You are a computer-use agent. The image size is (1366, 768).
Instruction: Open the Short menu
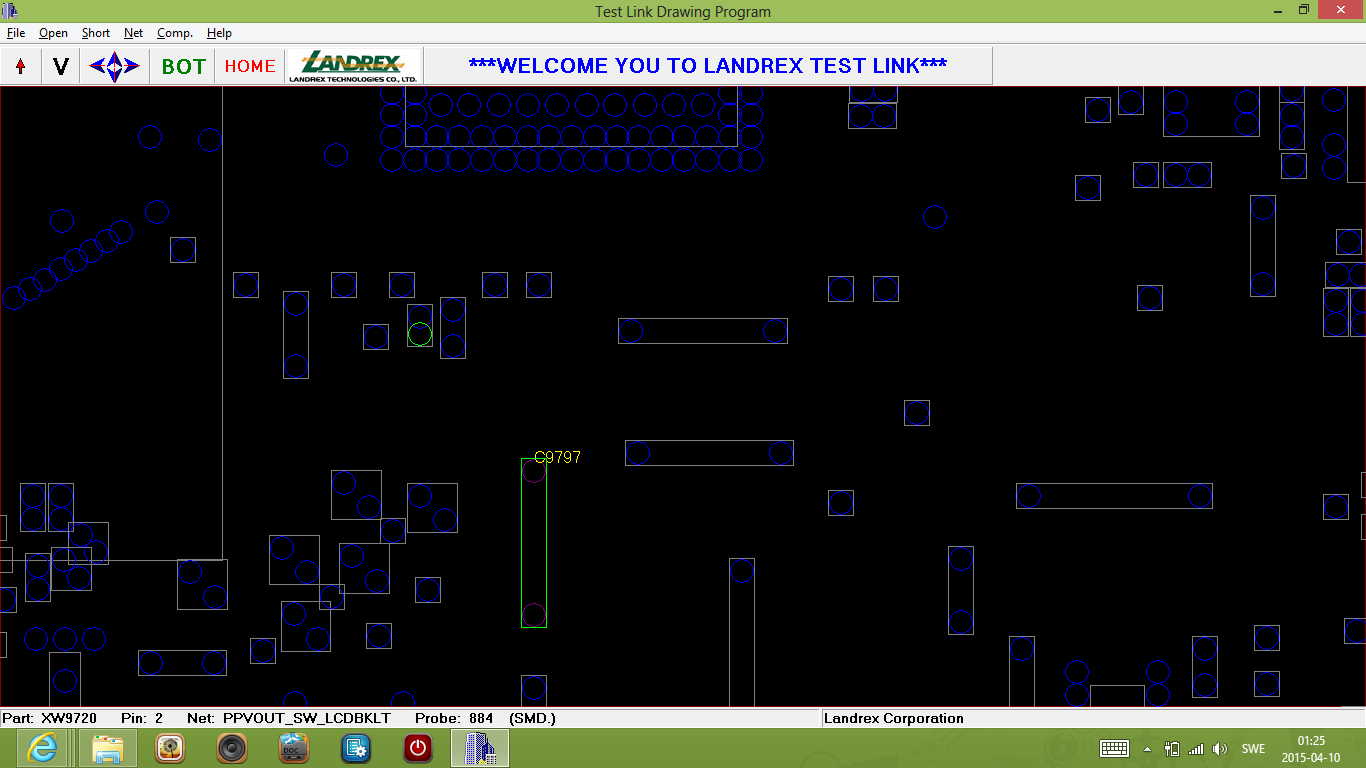pyautogui.click(x=96, y=33)
